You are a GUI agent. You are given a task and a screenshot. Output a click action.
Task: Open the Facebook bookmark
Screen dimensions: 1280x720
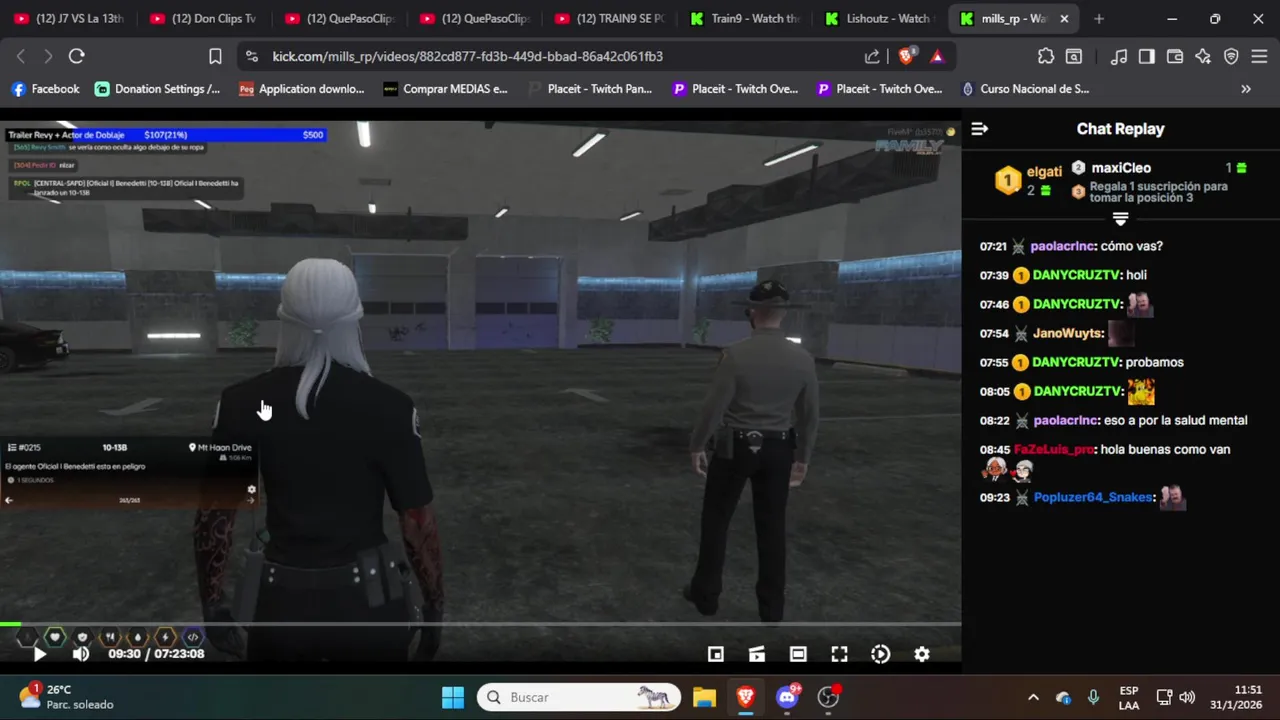coord(45,89)
